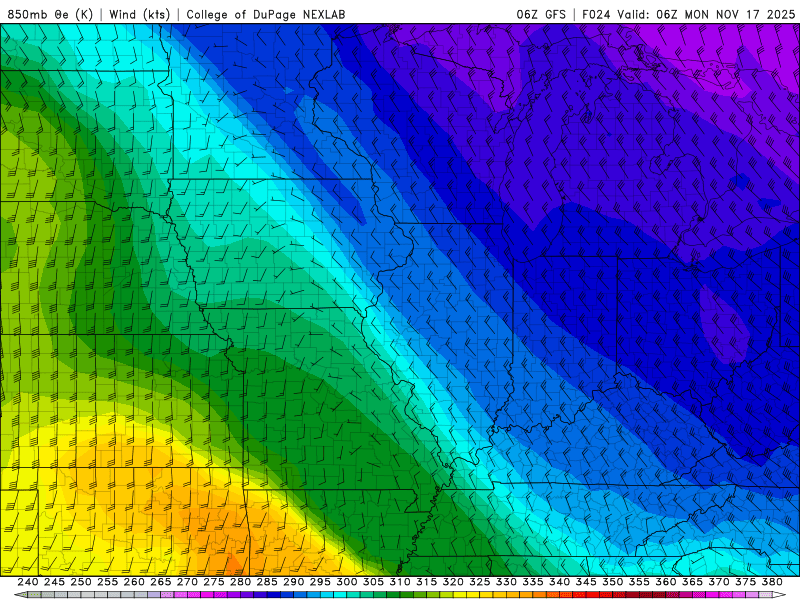The height and width of the screenshot is (600, 800).
Task: Click the 255 color scale label
Action: 107,582
